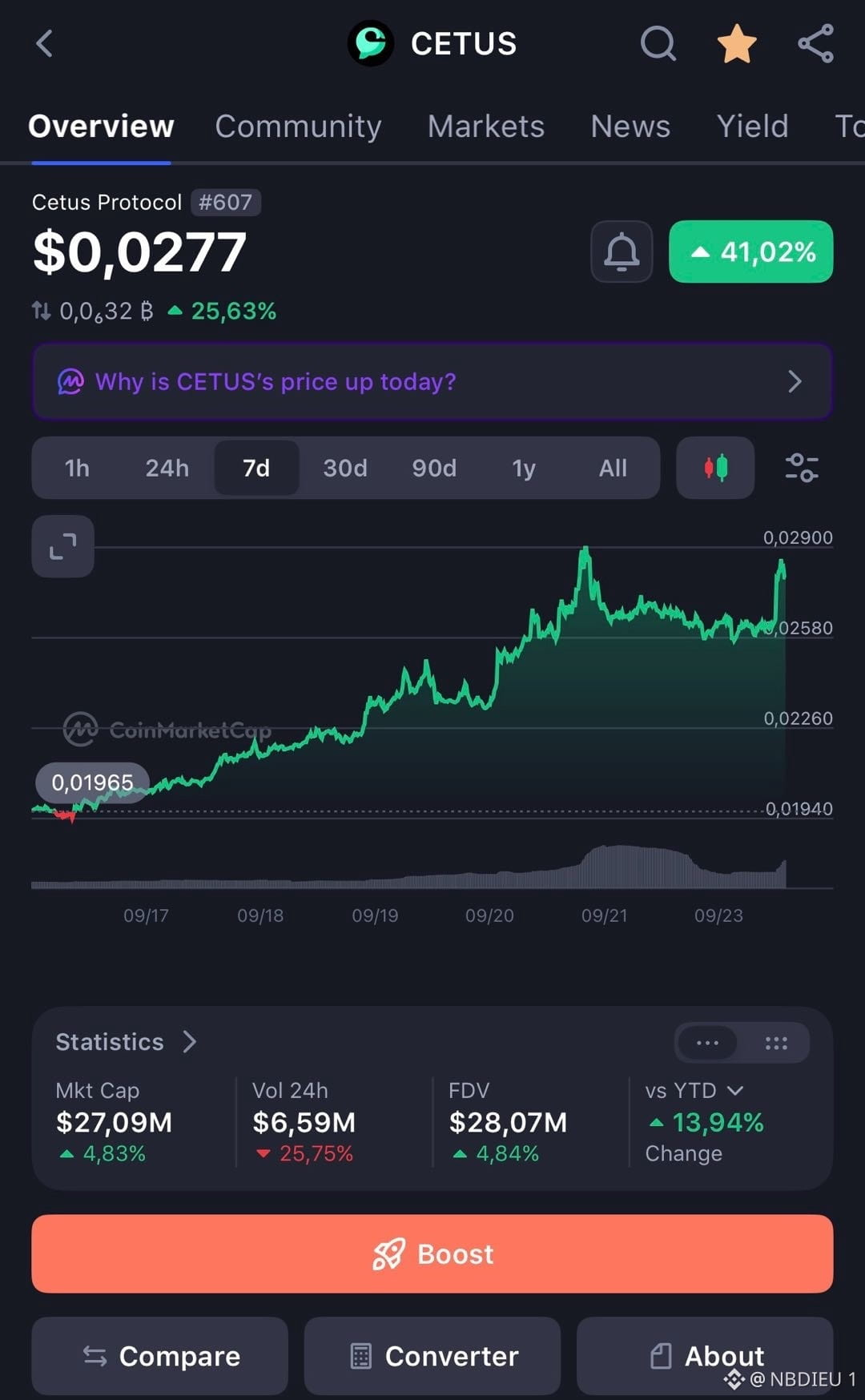
Task: Tap the share icon
Action: click(816, 43)
